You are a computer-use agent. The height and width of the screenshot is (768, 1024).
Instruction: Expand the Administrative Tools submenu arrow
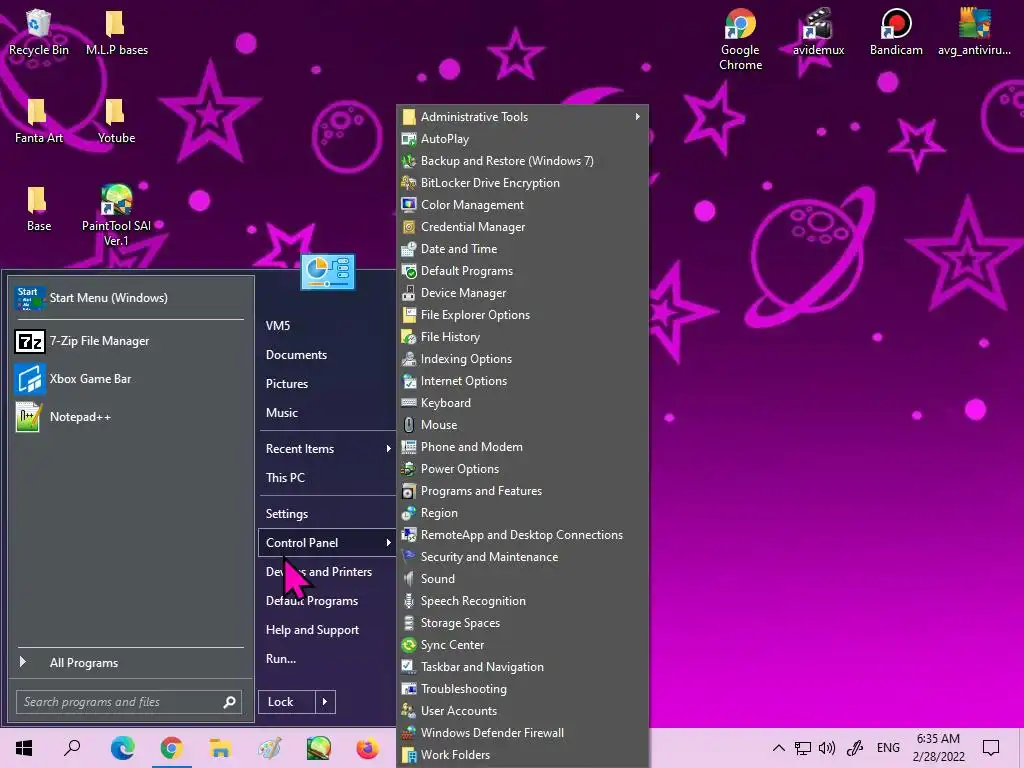point(637,116)
